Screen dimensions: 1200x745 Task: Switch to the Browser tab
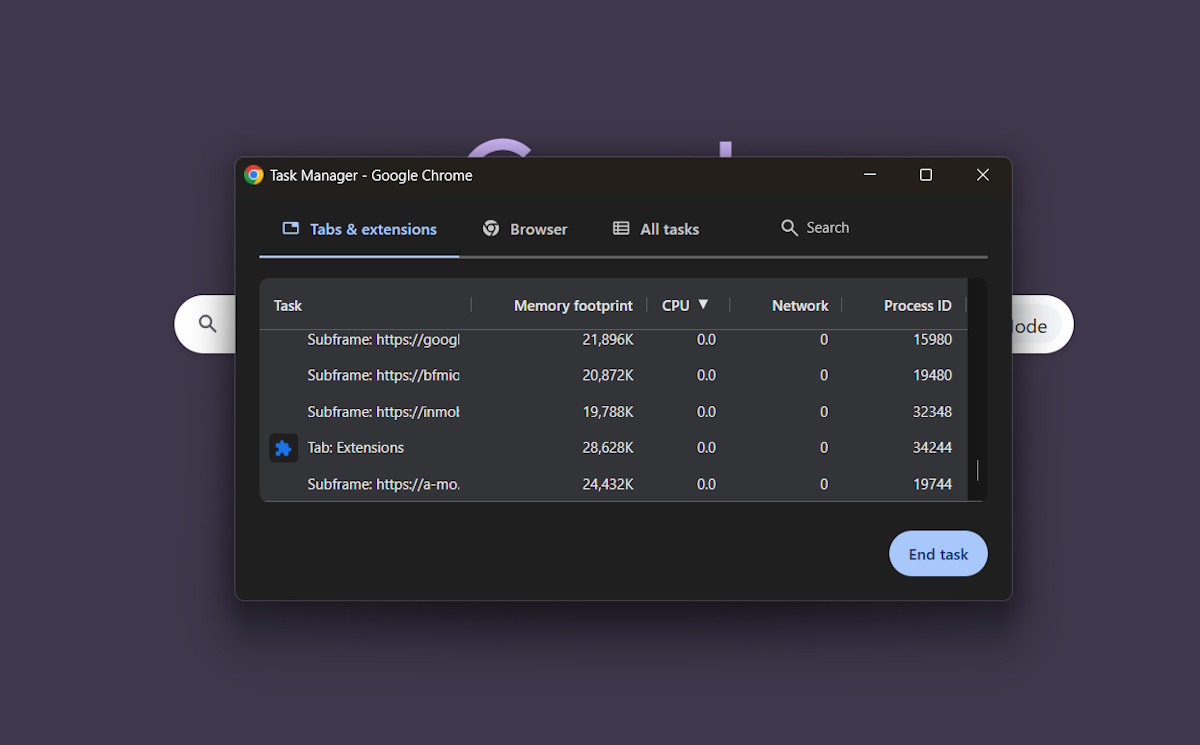click(x=526, y=228)
